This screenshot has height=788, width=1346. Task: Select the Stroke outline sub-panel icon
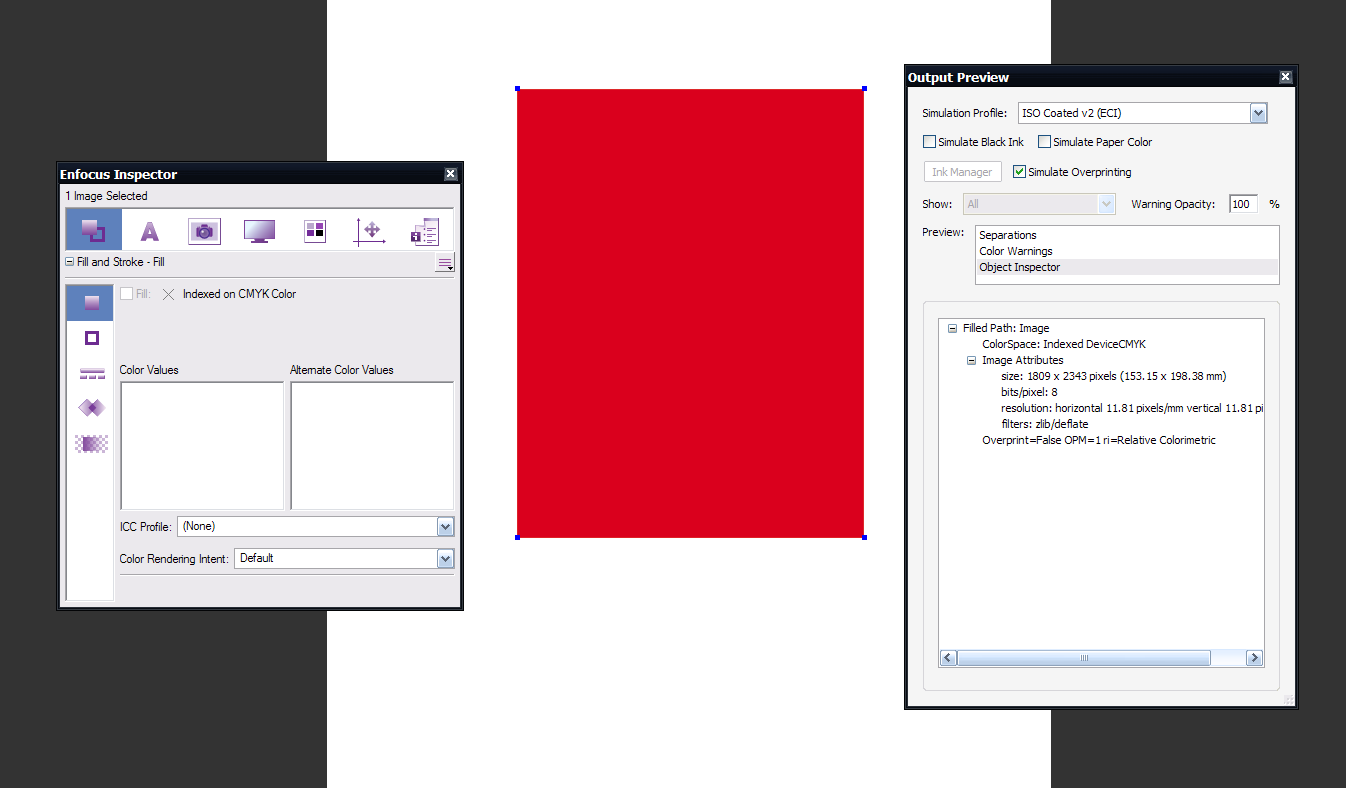tap(92, 338)
